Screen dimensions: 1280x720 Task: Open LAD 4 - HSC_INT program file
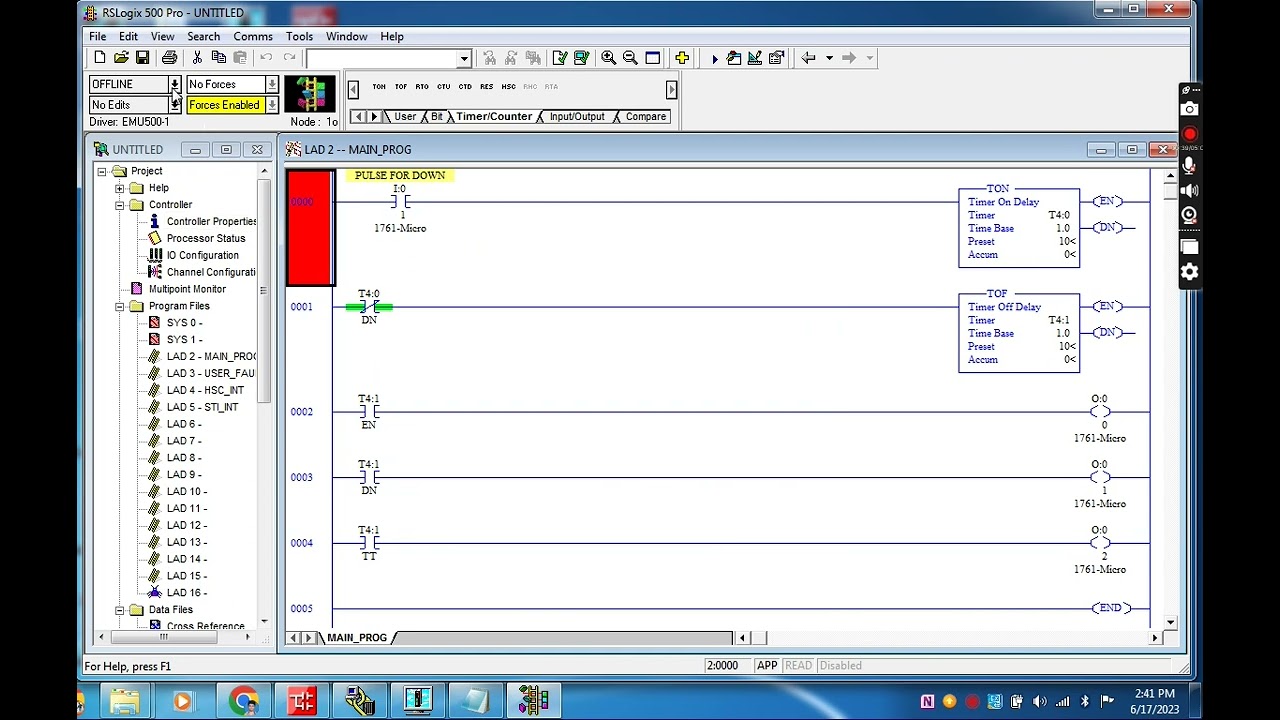point(196,391)
